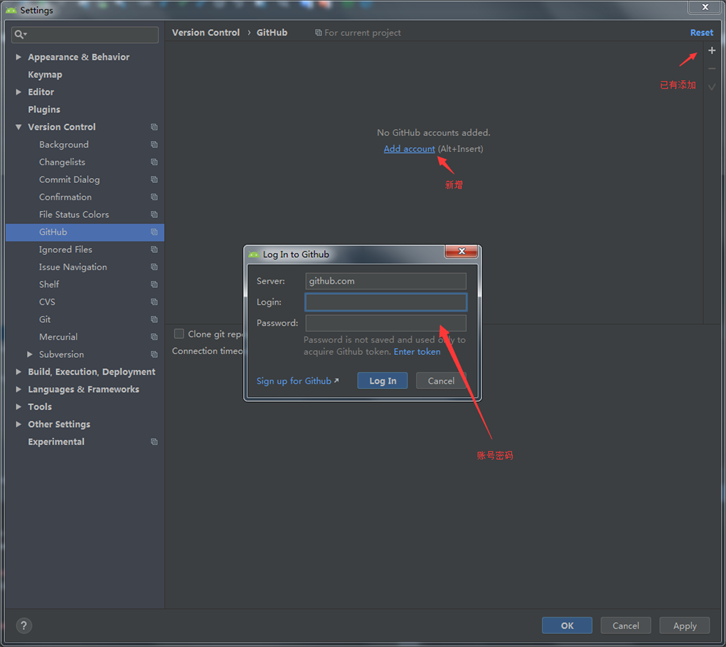Close the Settings window

click(705, 7)
